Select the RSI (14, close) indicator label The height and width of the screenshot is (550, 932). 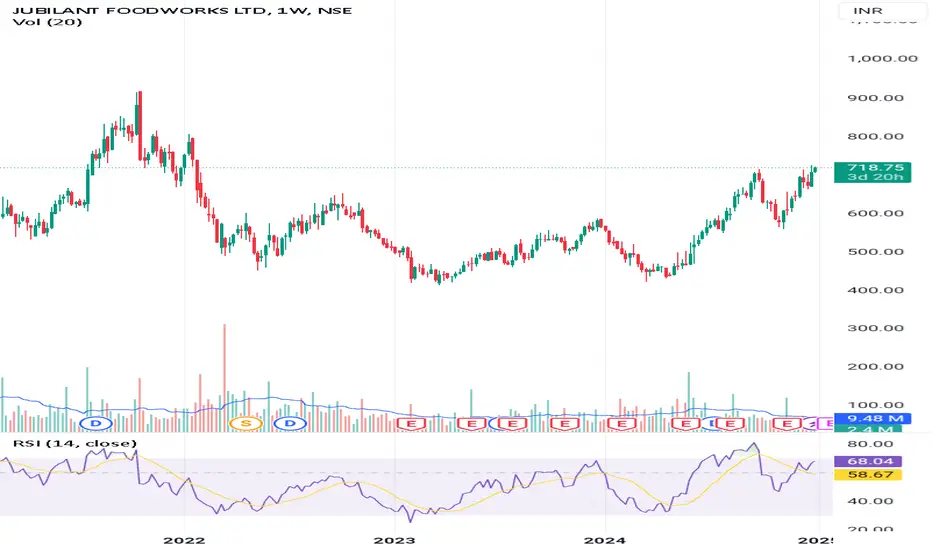tap(75, 443)
